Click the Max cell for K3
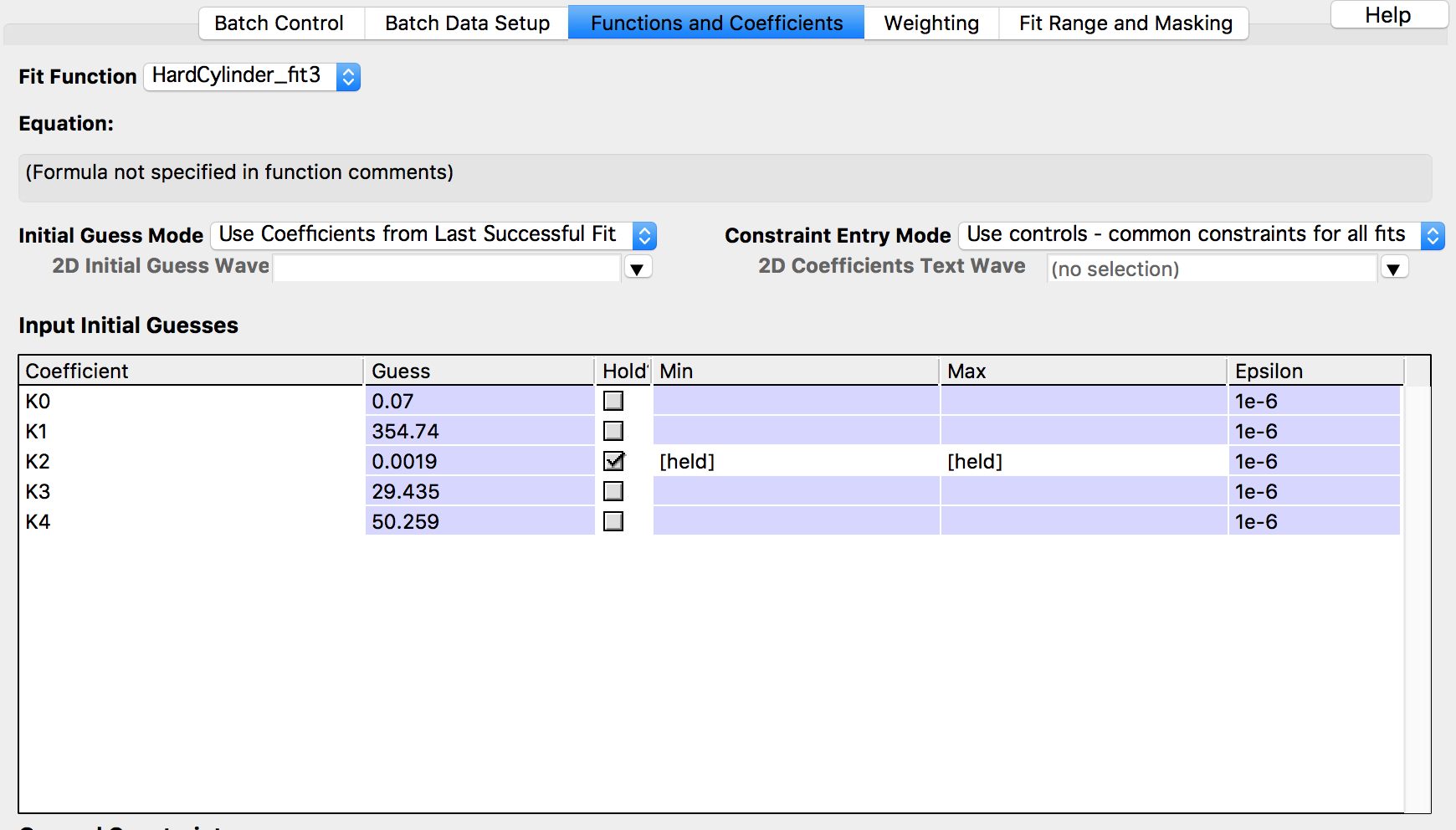 click(x=1084, y=491)
